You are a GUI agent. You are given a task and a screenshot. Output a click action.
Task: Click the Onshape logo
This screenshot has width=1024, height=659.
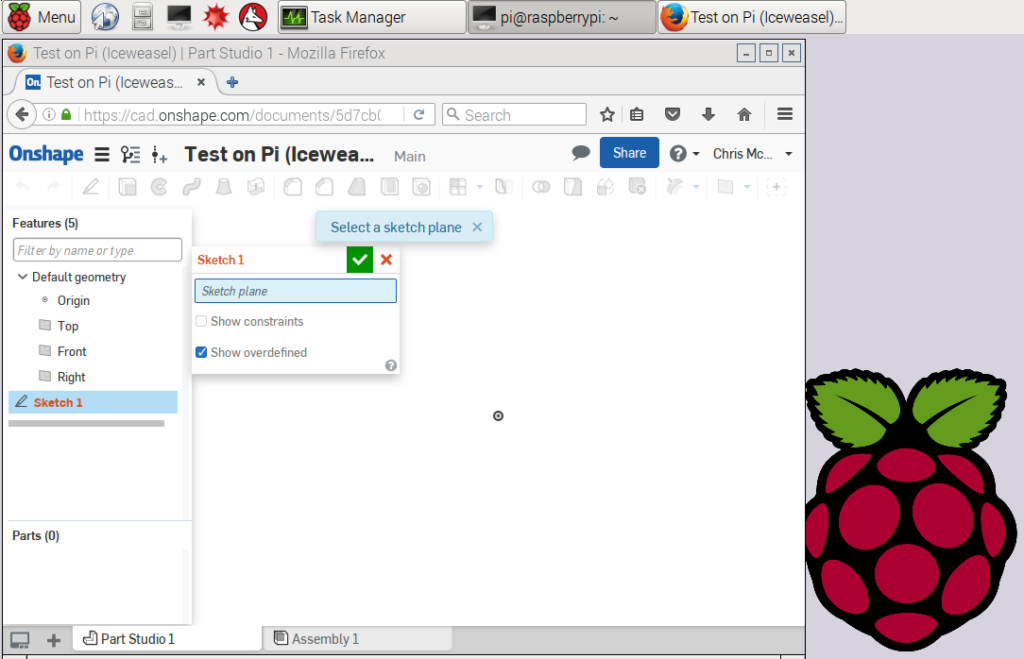[x=46, y=154]
